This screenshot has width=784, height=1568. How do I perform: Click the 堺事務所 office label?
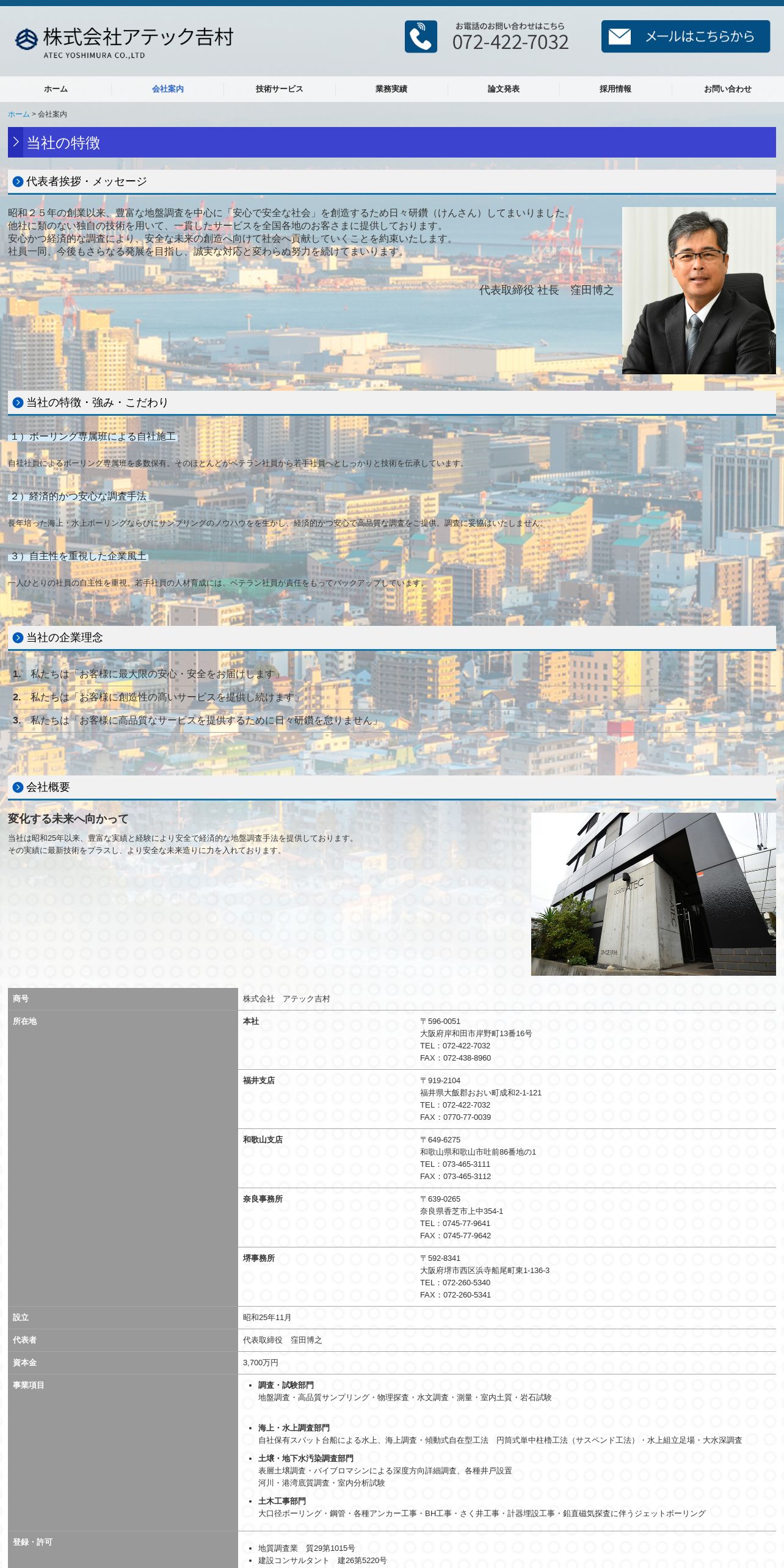coord(259,1258)
